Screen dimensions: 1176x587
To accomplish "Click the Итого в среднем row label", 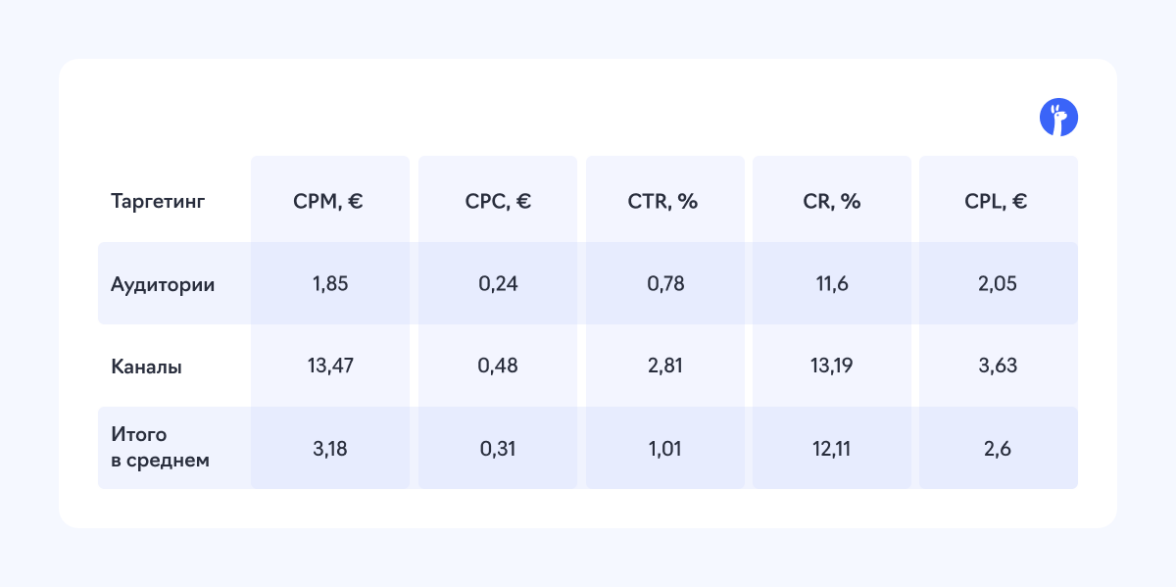I will tap(160, 448).
